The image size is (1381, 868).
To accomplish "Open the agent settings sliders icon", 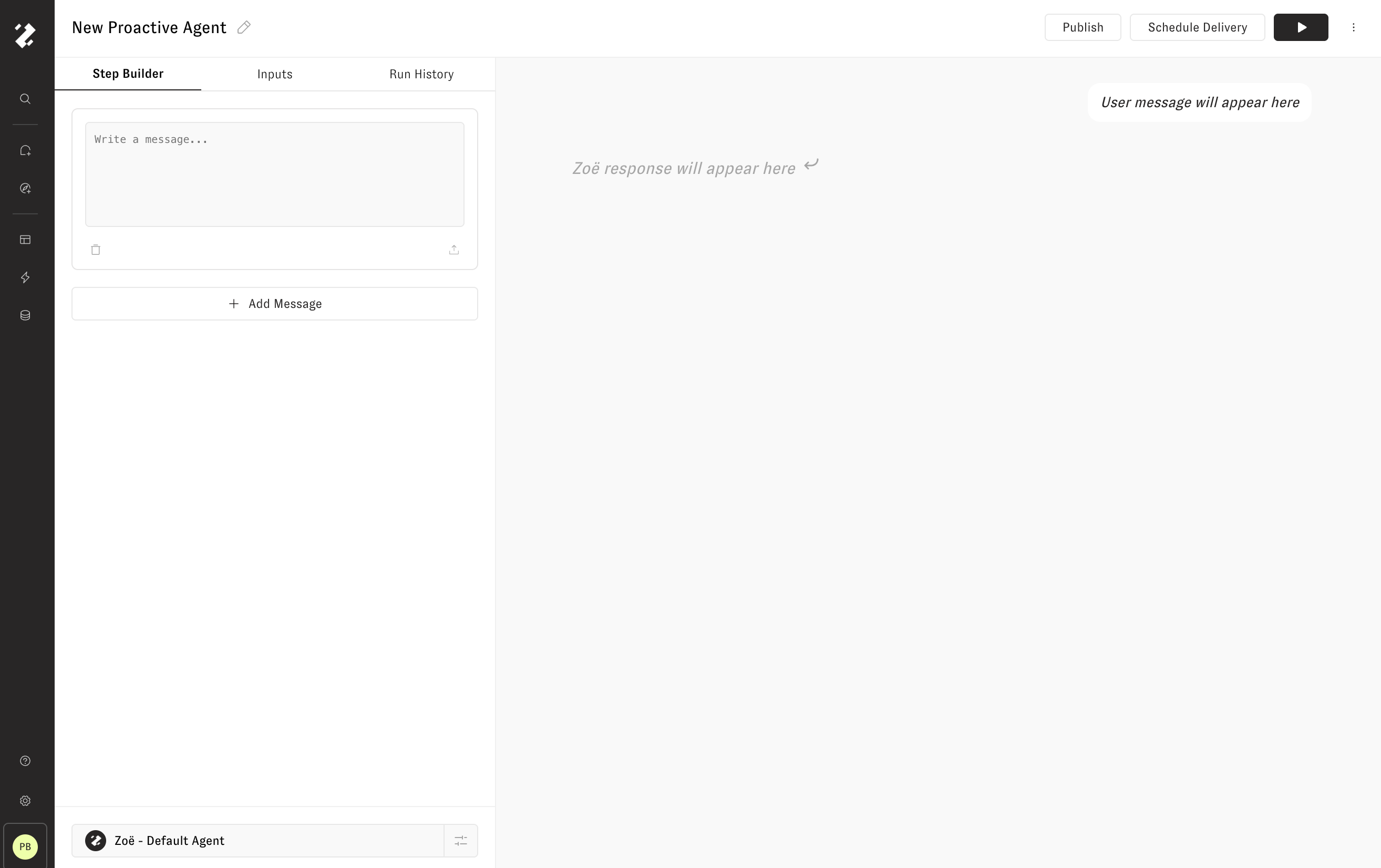I will [x=460, y=841].
